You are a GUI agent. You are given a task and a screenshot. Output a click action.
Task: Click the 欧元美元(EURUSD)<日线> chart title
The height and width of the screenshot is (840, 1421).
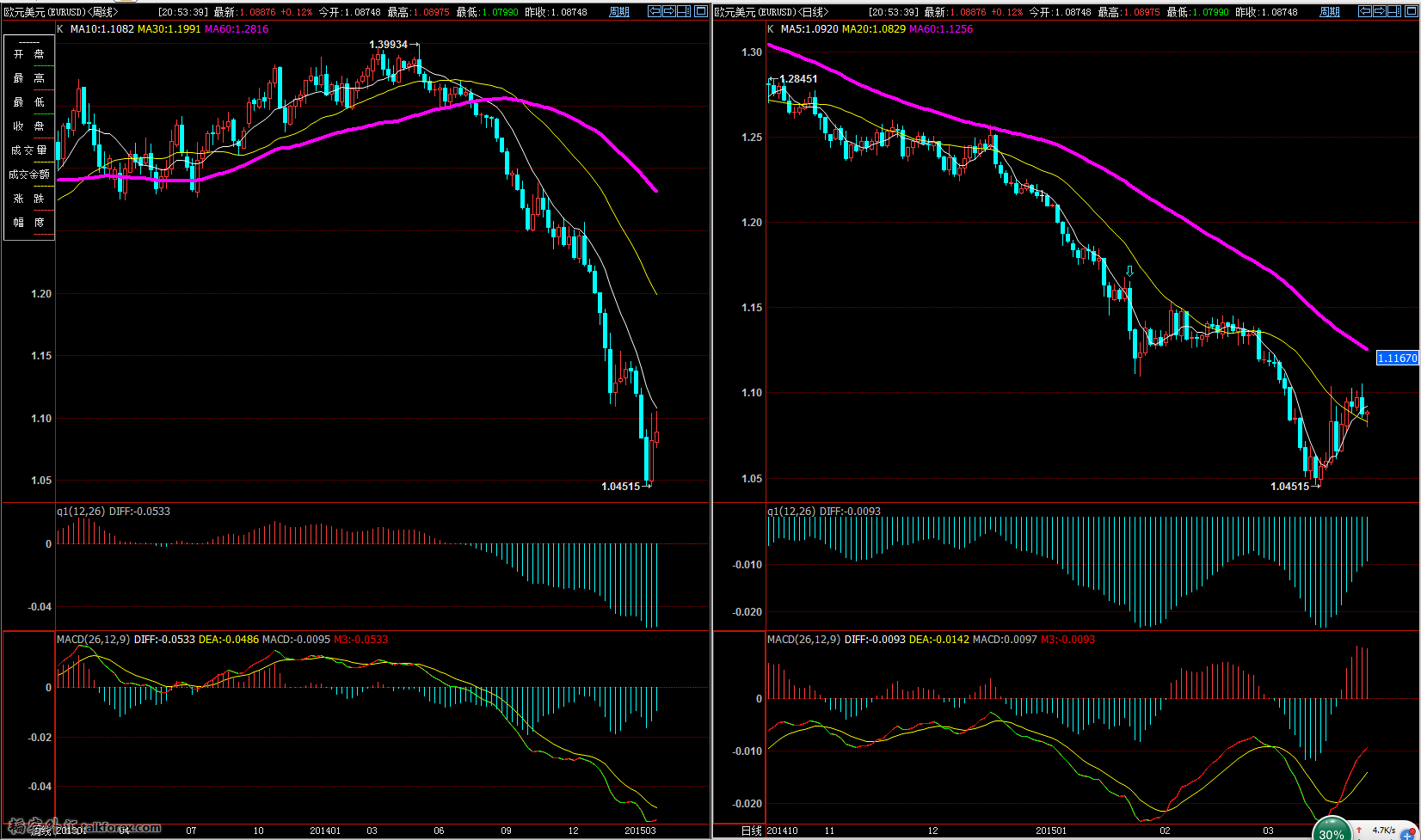pyautogui.click(x=772, y=12)
